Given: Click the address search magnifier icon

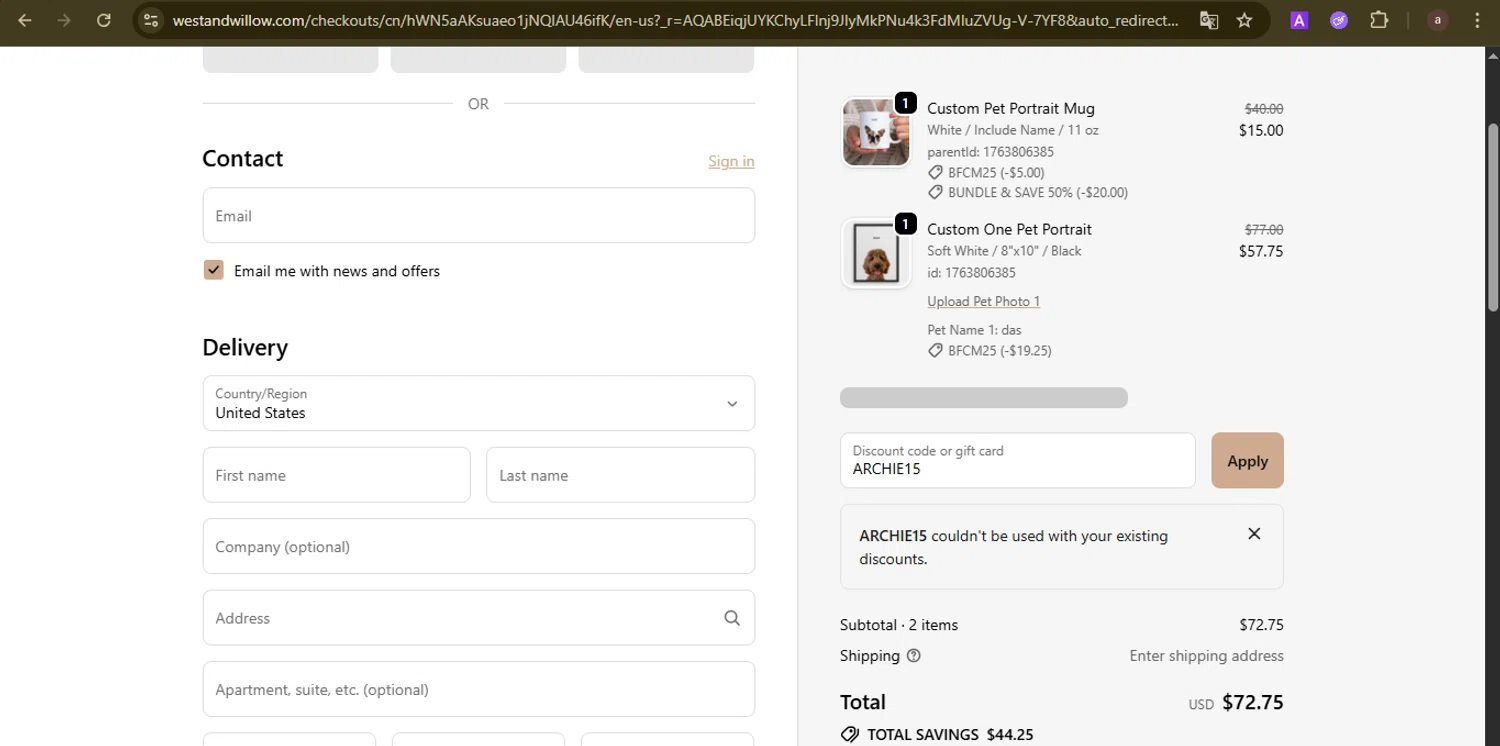Looking at the screenshot, I should (732, 618).
